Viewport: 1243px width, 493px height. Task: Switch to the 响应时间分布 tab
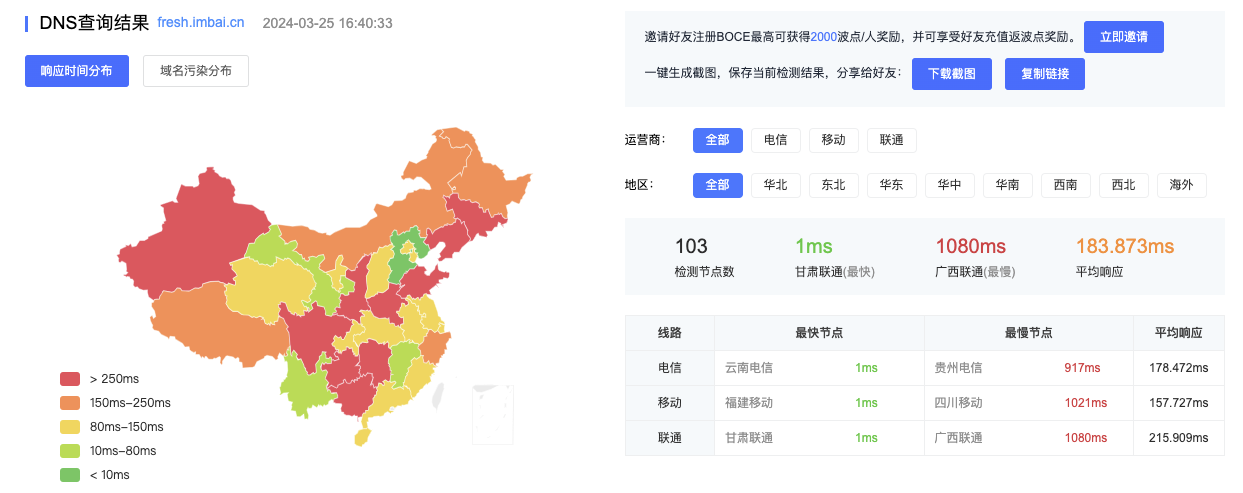click(77, 71)
